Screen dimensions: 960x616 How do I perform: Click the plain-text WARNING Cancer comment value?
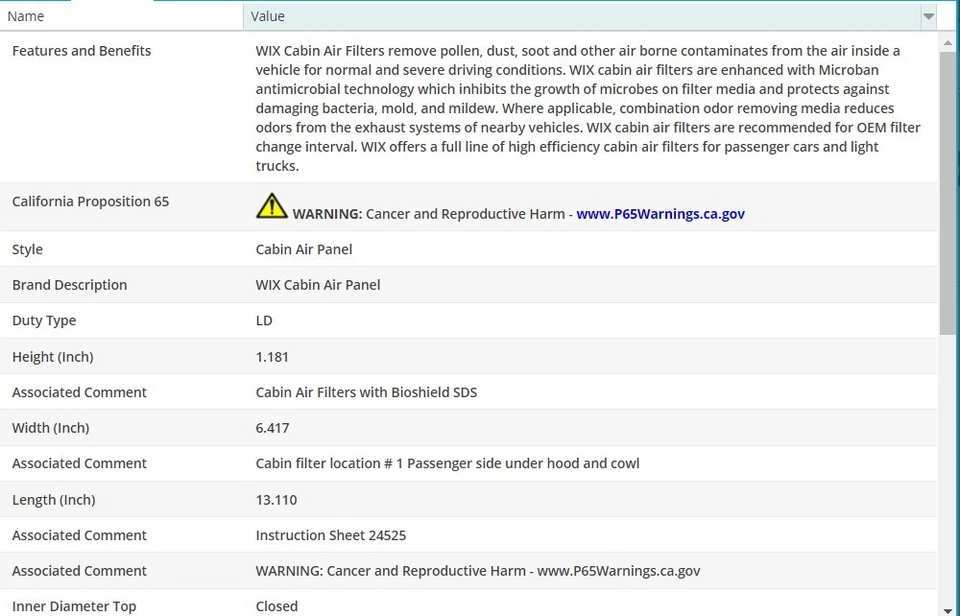[478, 571]
